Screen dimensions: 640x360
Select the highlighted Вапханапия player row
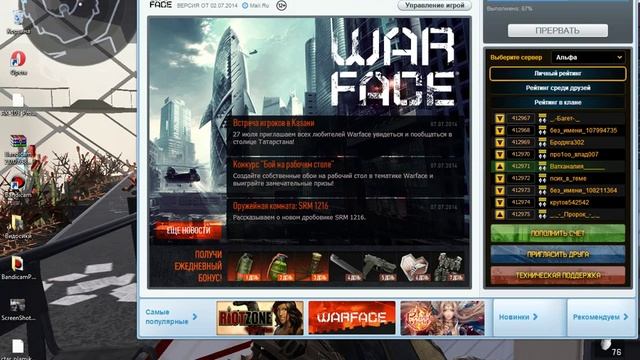point(558,167)
